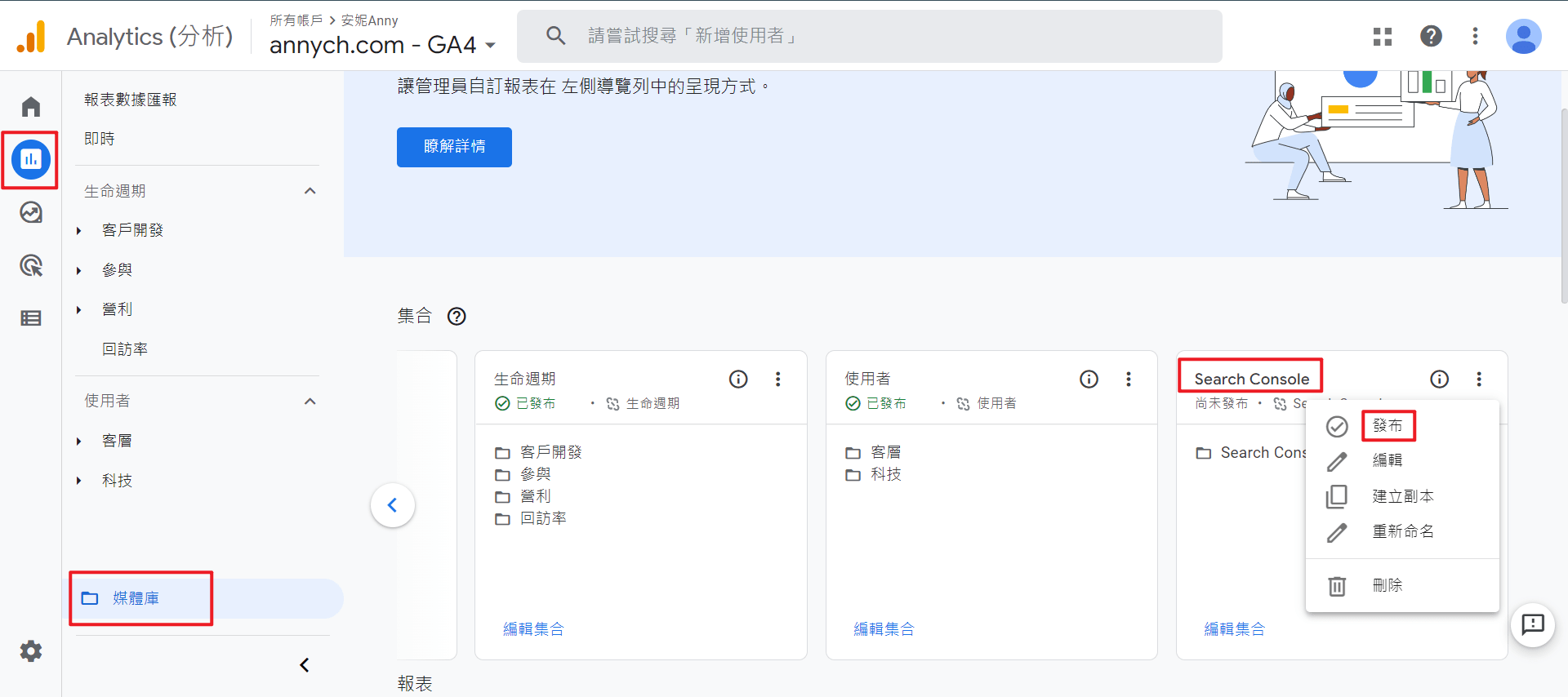
Task: Click the 媒體庫 folder icon
Action: coord(90,598)
